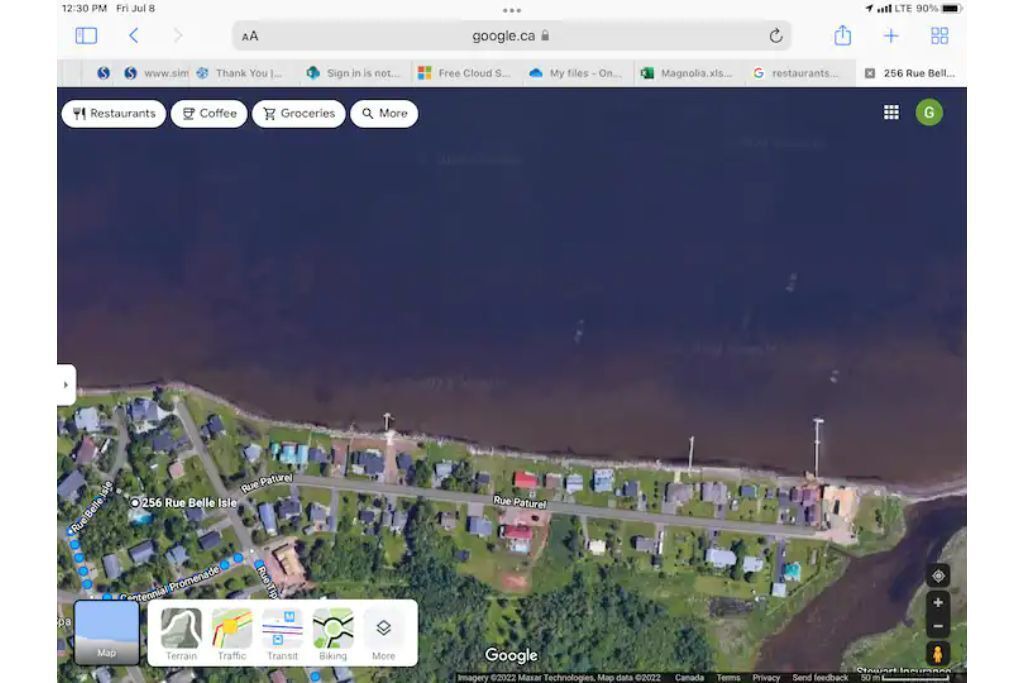
Task: Switch to default Map view thumbnail
Action: click(106, 633)
